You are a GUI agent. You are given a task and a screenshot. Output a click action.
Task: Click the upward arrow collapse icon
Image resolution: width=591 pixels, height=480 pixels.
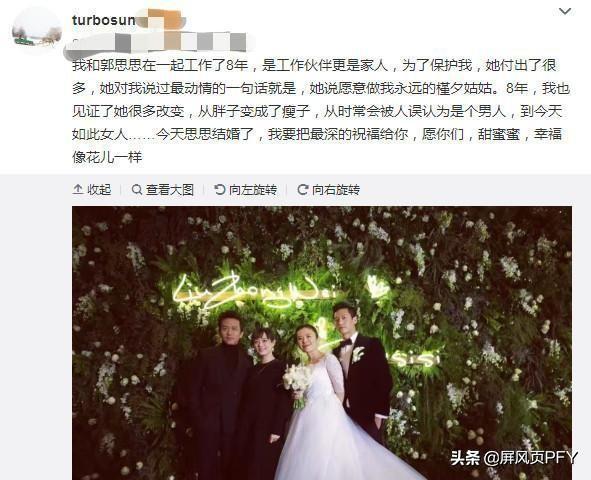pyautogui.click(x=78, y=190)
